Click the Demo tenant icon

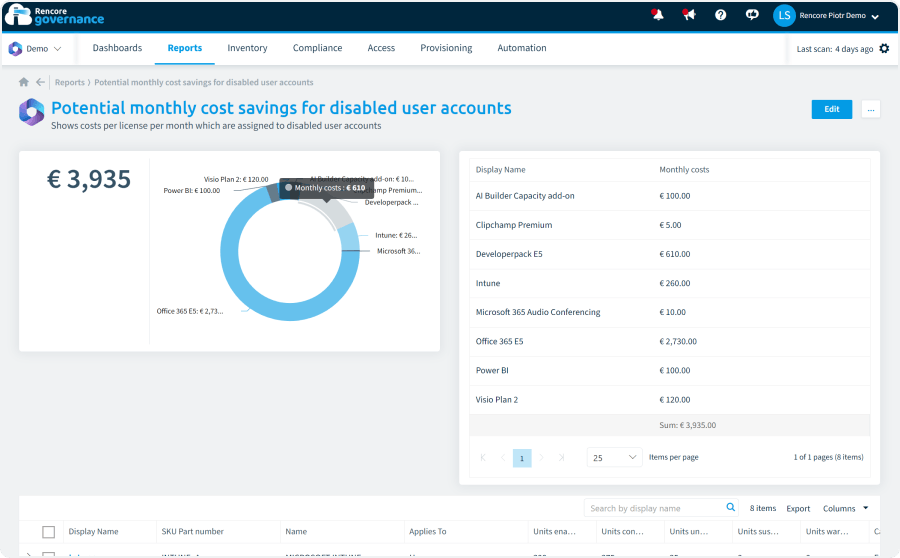coord(15,49)
